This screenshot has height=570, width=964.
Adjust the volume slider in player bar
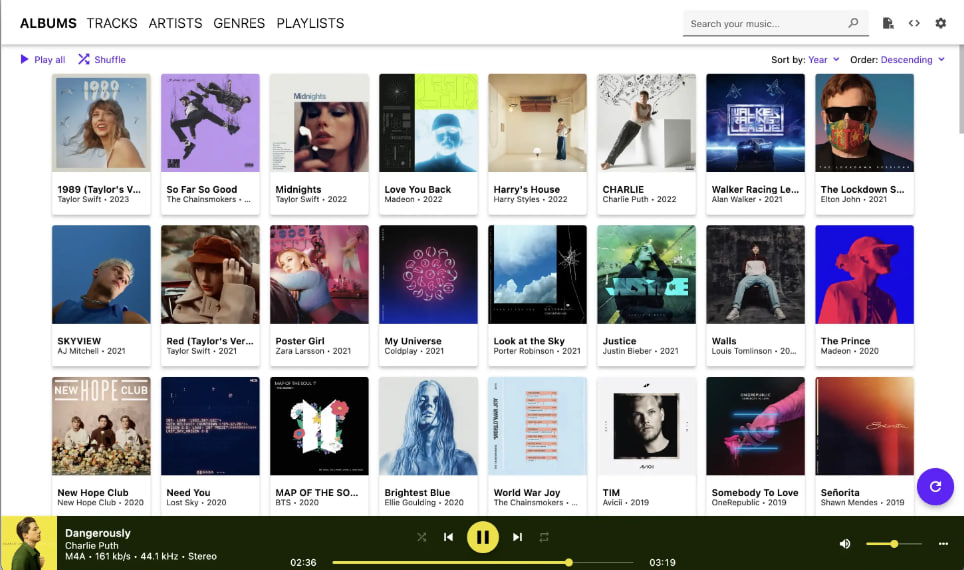[893, 544]
